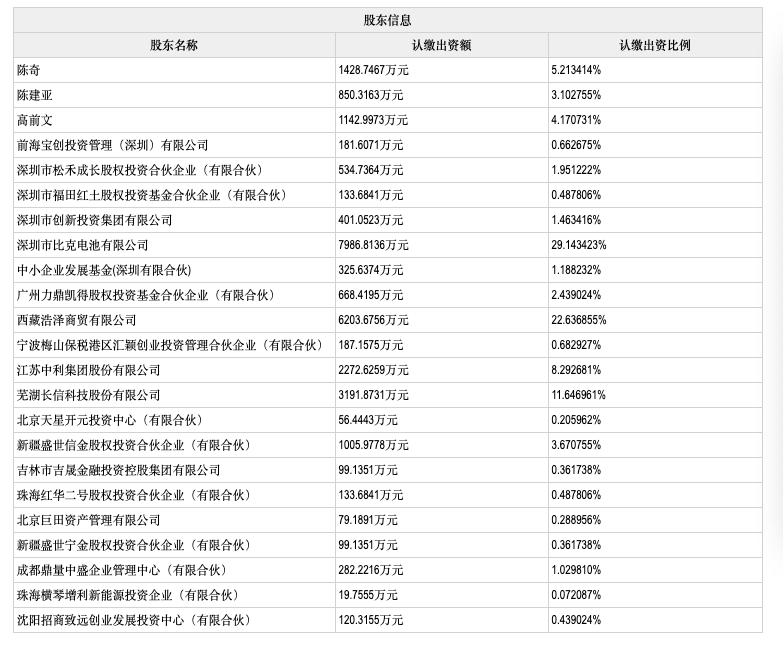Click percentage 3.102755%
The image size is (783, 646).
[x=576, y=95]
